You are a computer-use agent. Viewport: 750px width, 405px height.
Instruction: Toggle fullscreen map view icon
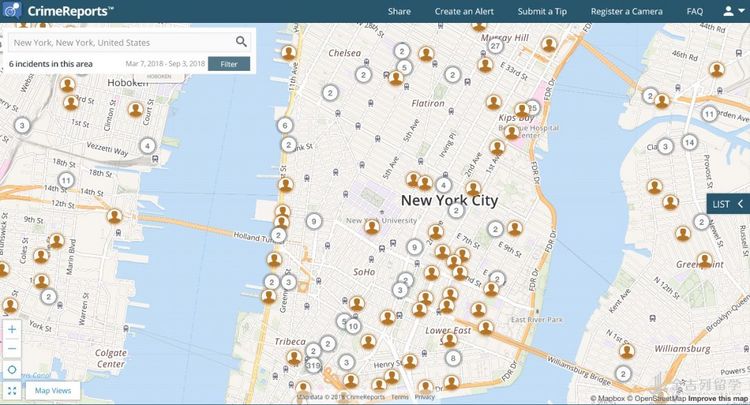click(x=12, y=390)
